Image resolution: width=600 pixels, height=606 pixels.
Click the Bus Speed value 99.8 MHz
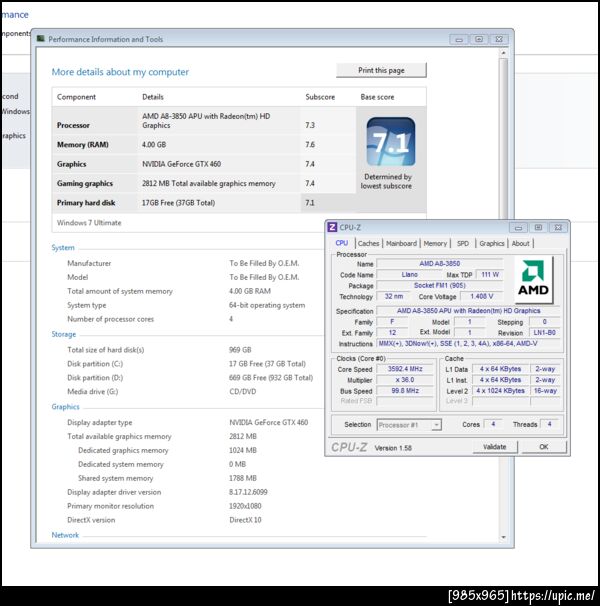click(x=405, y=391)
